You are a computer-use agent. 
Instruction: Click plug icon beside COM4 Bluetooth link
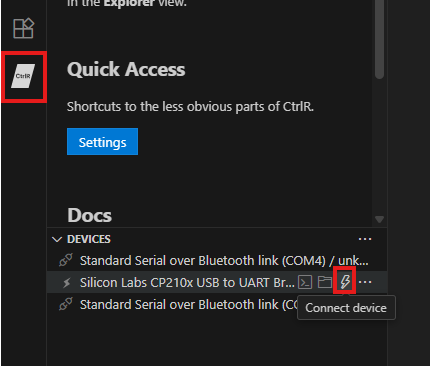click(66, 260)
